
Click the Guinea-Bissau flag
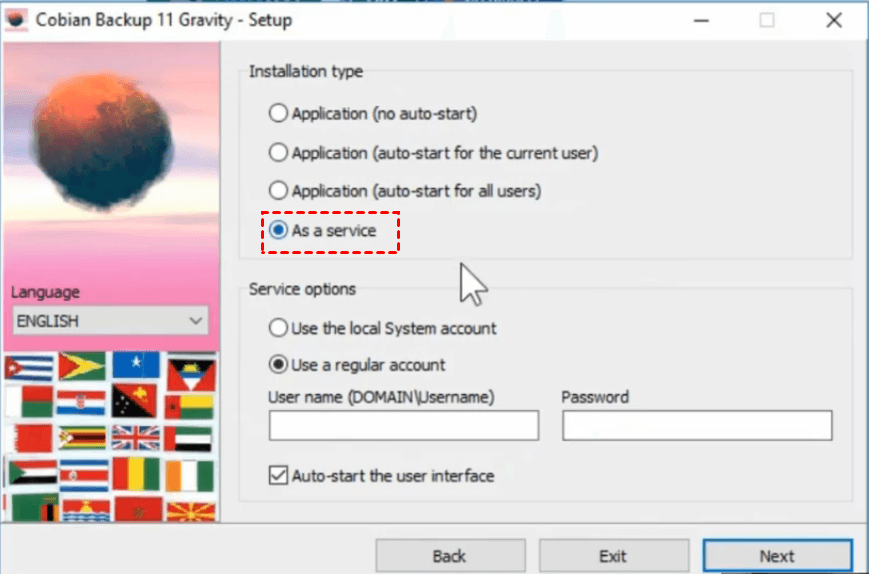(x=189, y=407)
